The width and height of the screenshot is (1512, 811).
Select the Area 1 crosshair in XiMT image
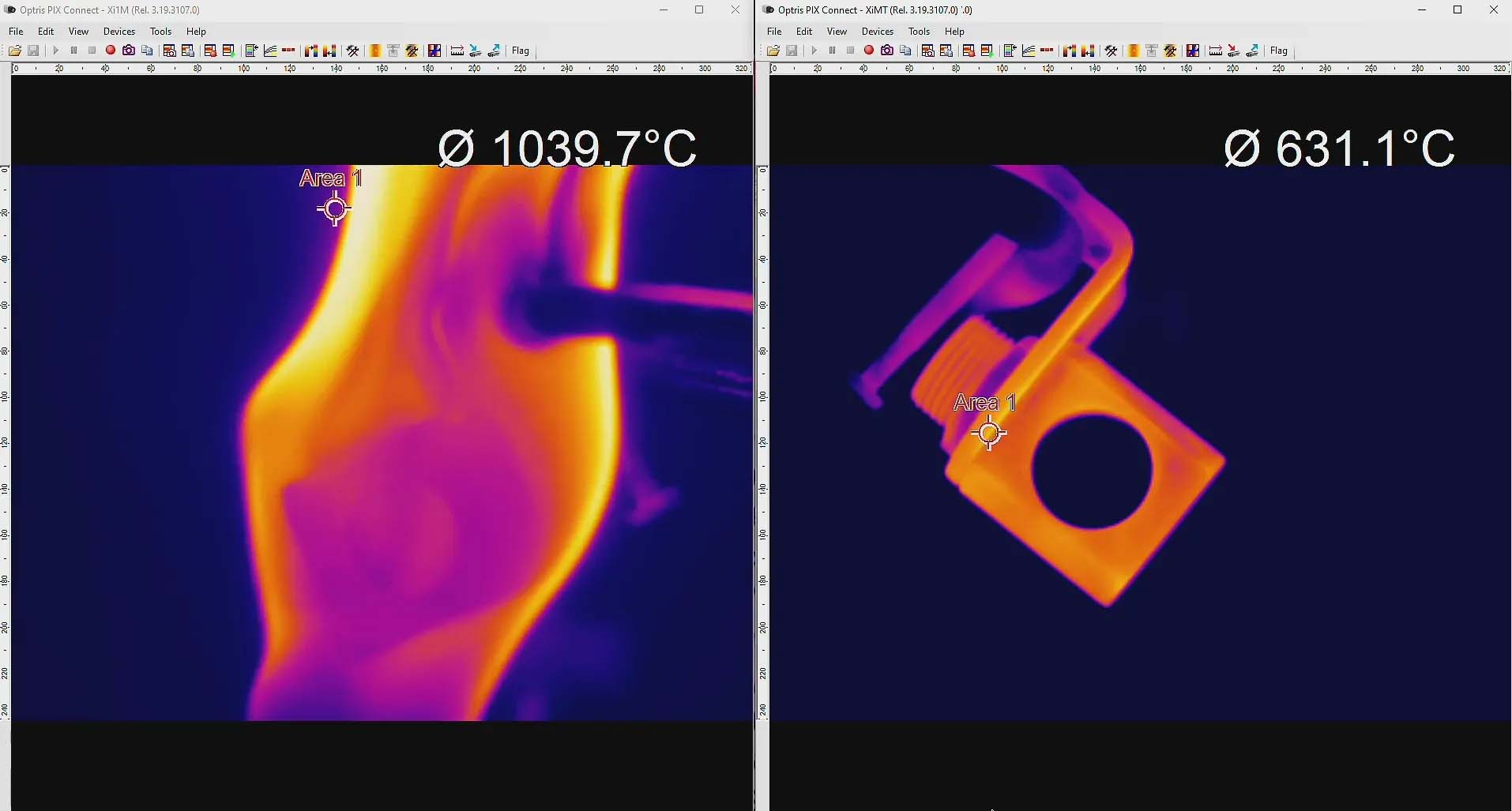click(989, 434)
